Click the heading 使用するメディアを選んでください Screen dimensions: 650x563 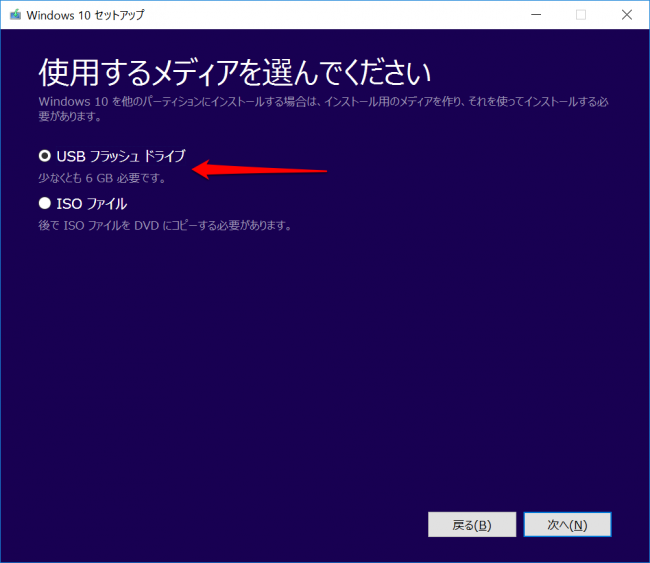coord(235,73)
